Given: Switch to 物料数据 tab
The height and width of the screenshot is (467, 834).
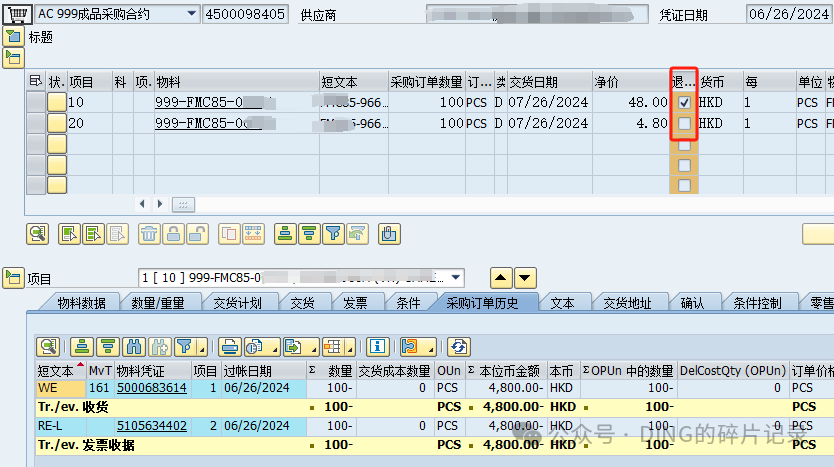Looking at the screenshot, I should 81,303.
